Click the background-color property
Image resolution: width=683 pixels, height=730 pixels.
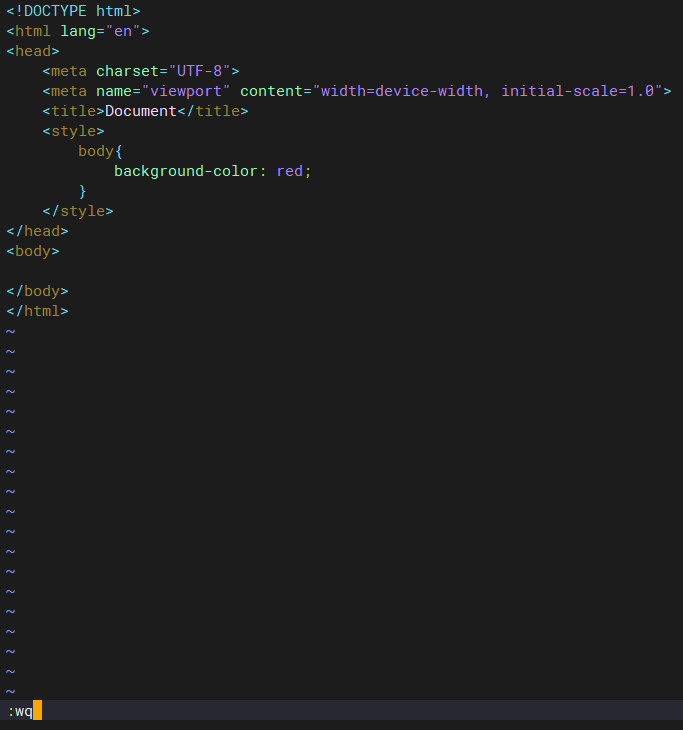(185, 171)
